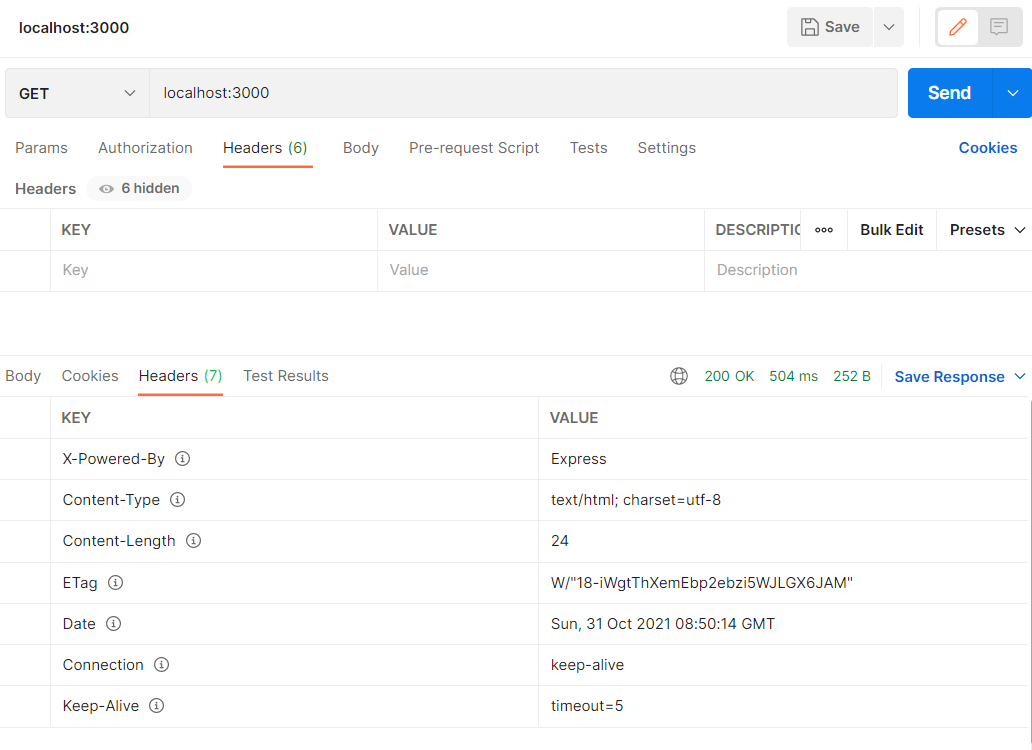
Task: Open the Settings tab
Action: pos(666,148)
